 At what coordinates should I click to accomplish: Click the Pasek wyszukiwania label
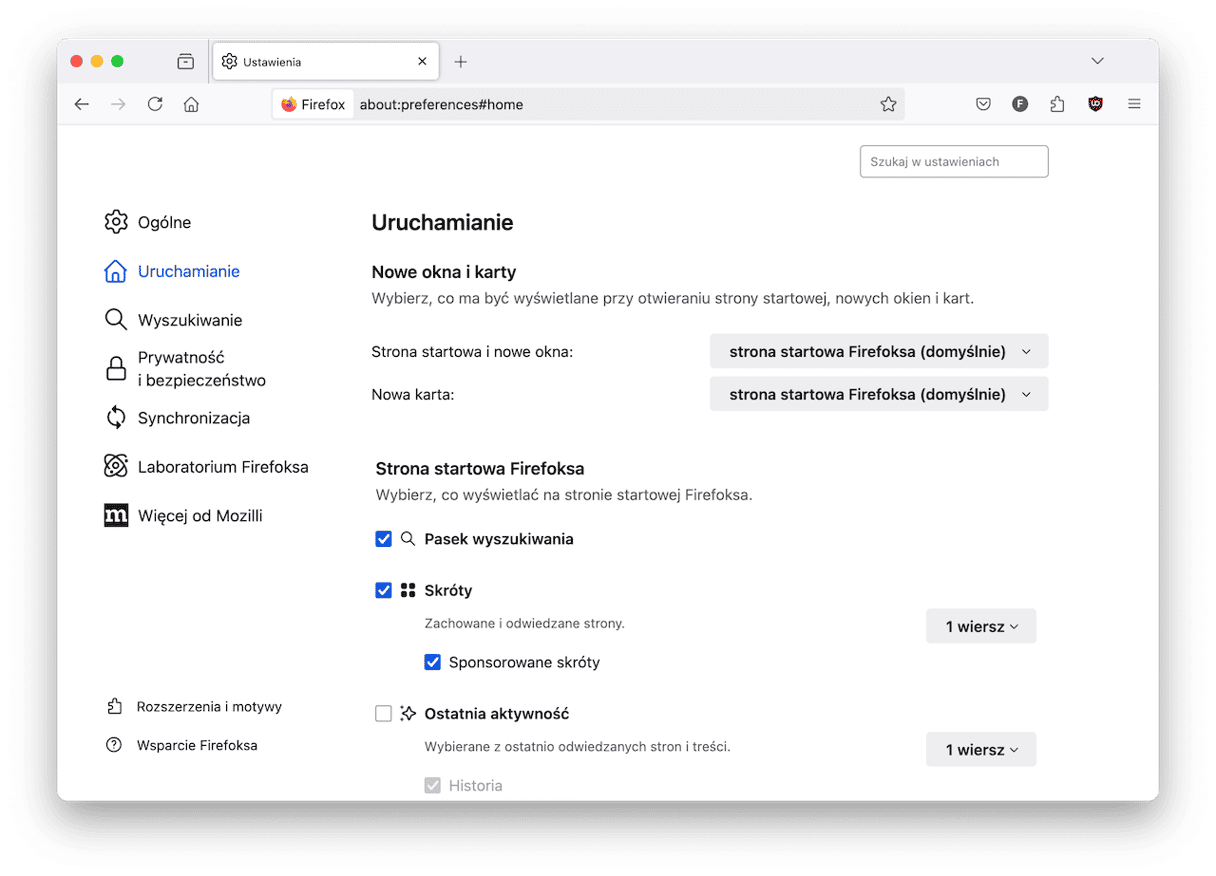tap(499, 539)
